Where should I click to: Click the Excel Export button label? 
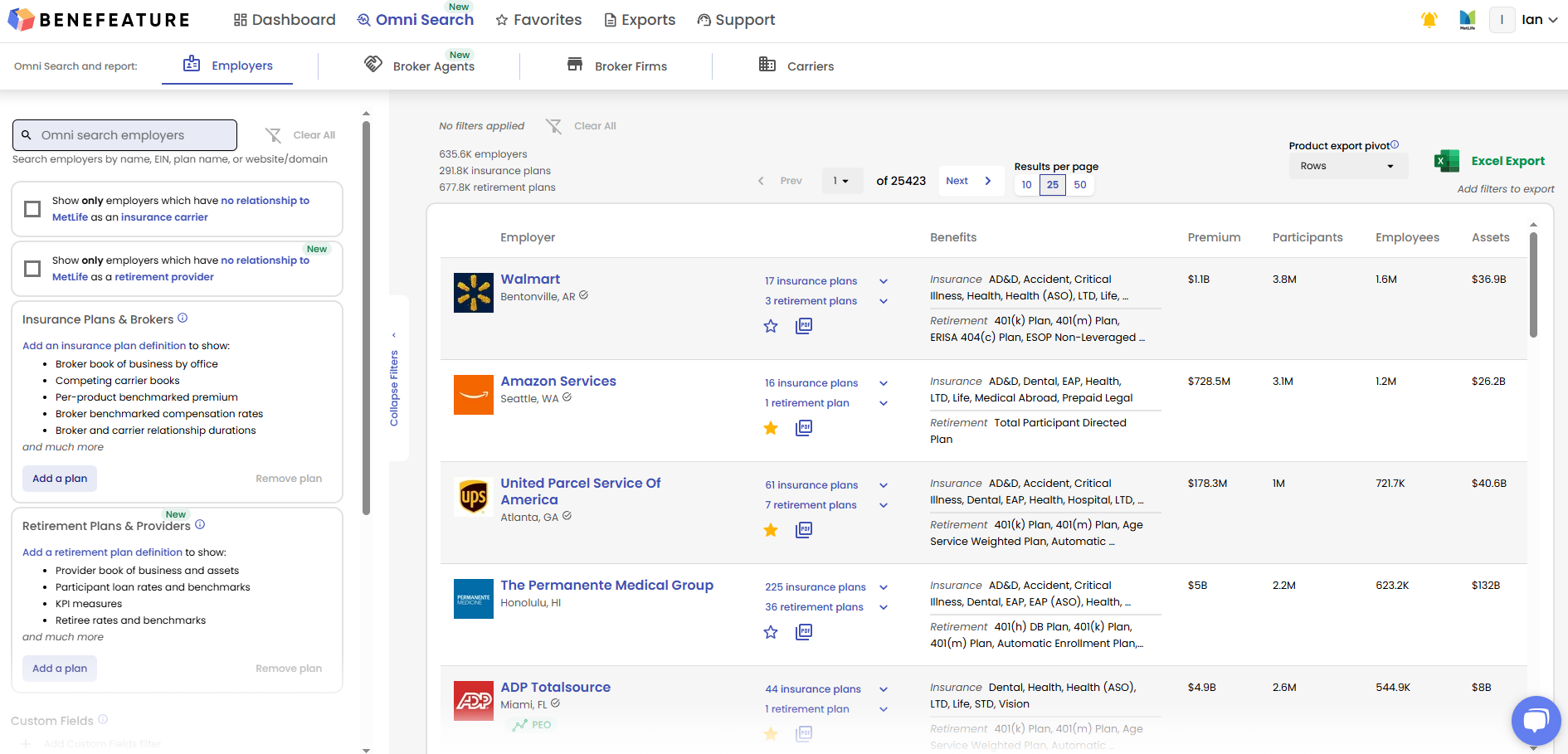pos(1507,161)
